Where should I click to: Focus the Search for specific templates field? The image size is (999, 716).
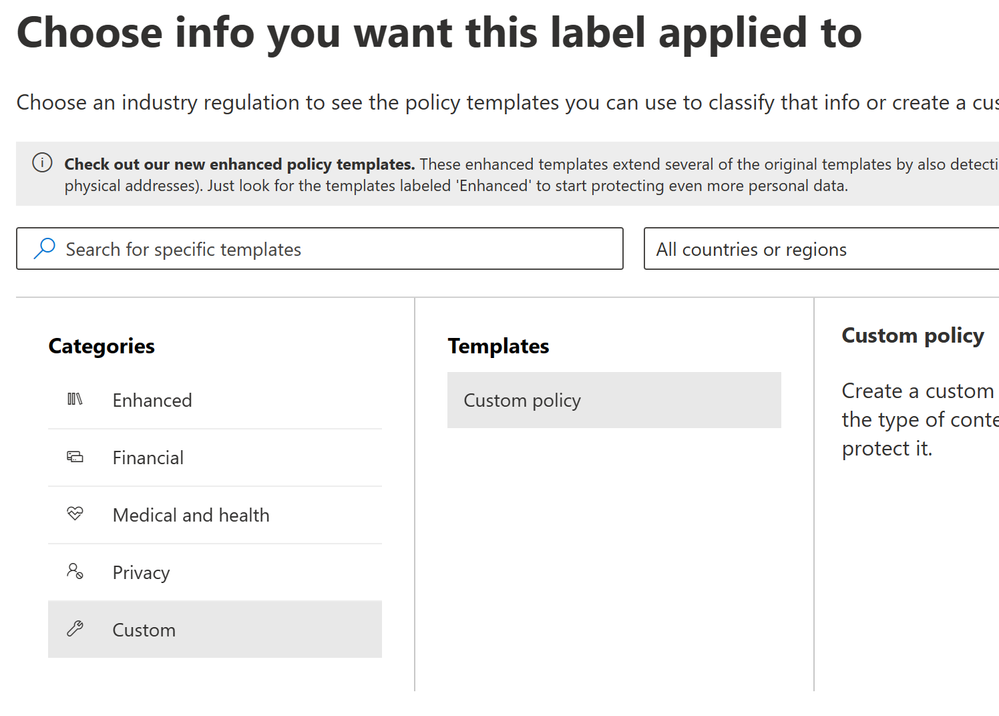pyautogui.click(x=320, y=248)
